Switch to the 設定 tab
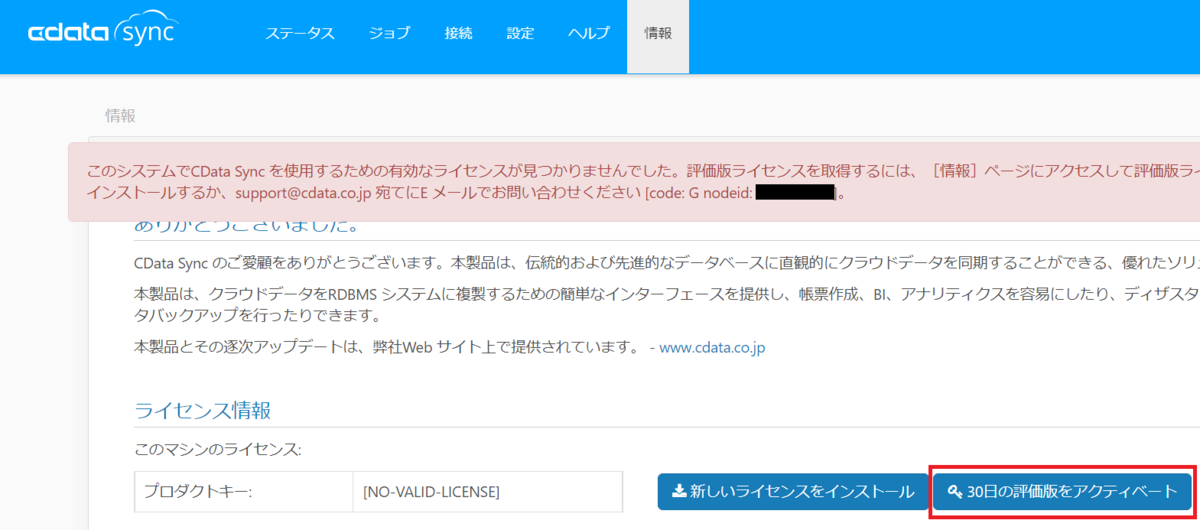Screen dimensions: 1200x530 (520, 33)
